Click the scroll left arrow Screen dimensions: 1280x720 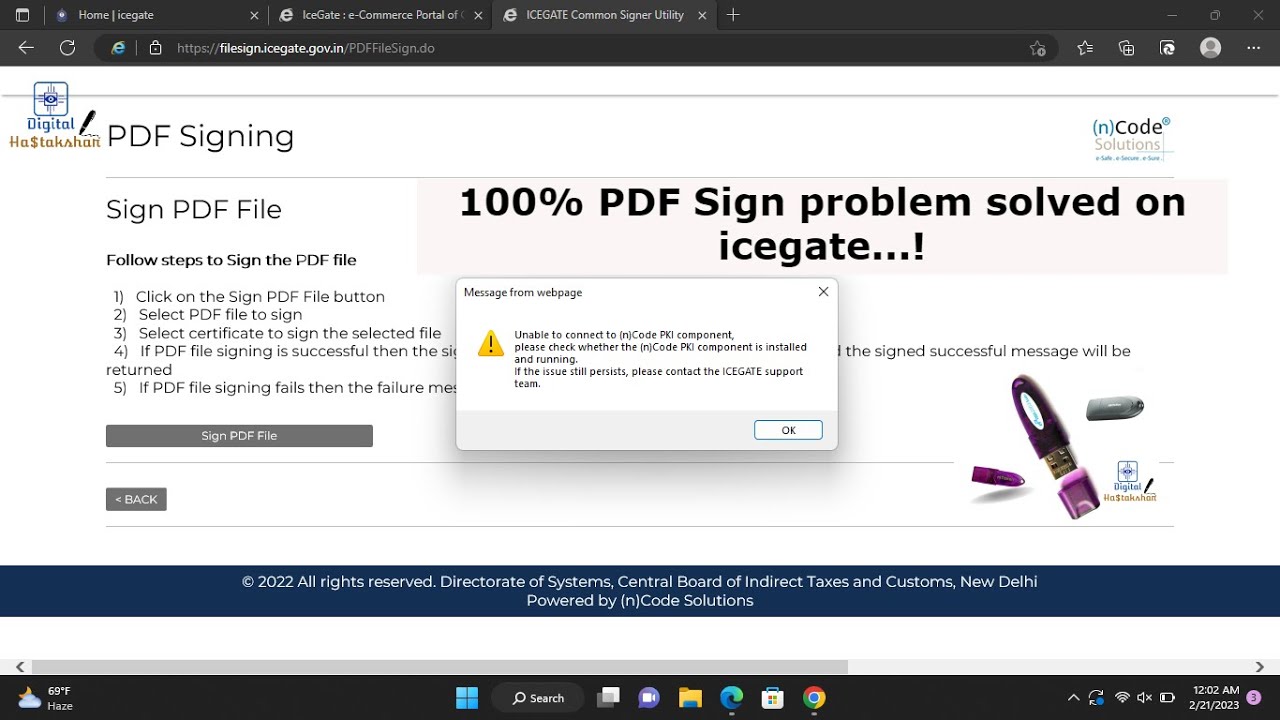pyautogui.click(x=19, y=667)
